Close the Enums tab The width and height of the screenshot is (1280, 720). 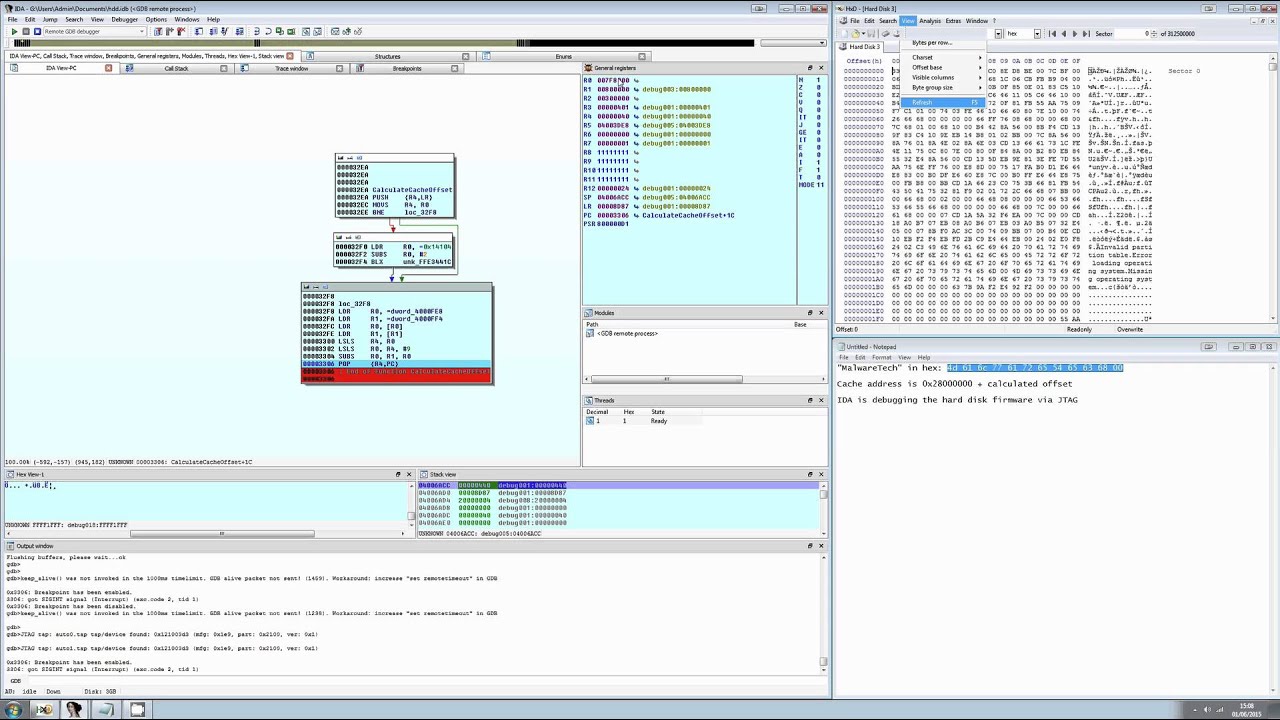coord(642,56)
